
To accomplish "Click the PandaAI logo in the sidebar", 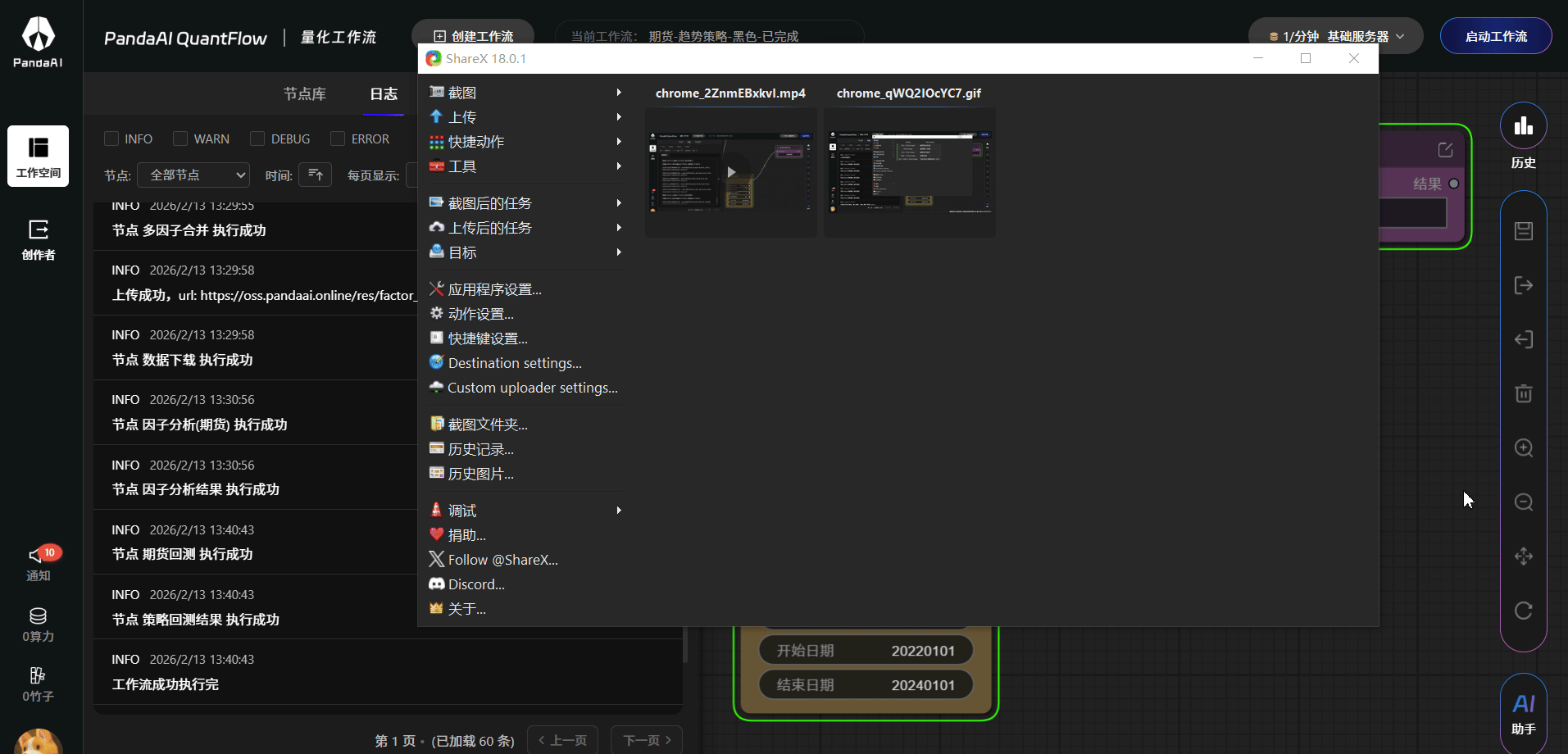I will (x=38, y=43).
